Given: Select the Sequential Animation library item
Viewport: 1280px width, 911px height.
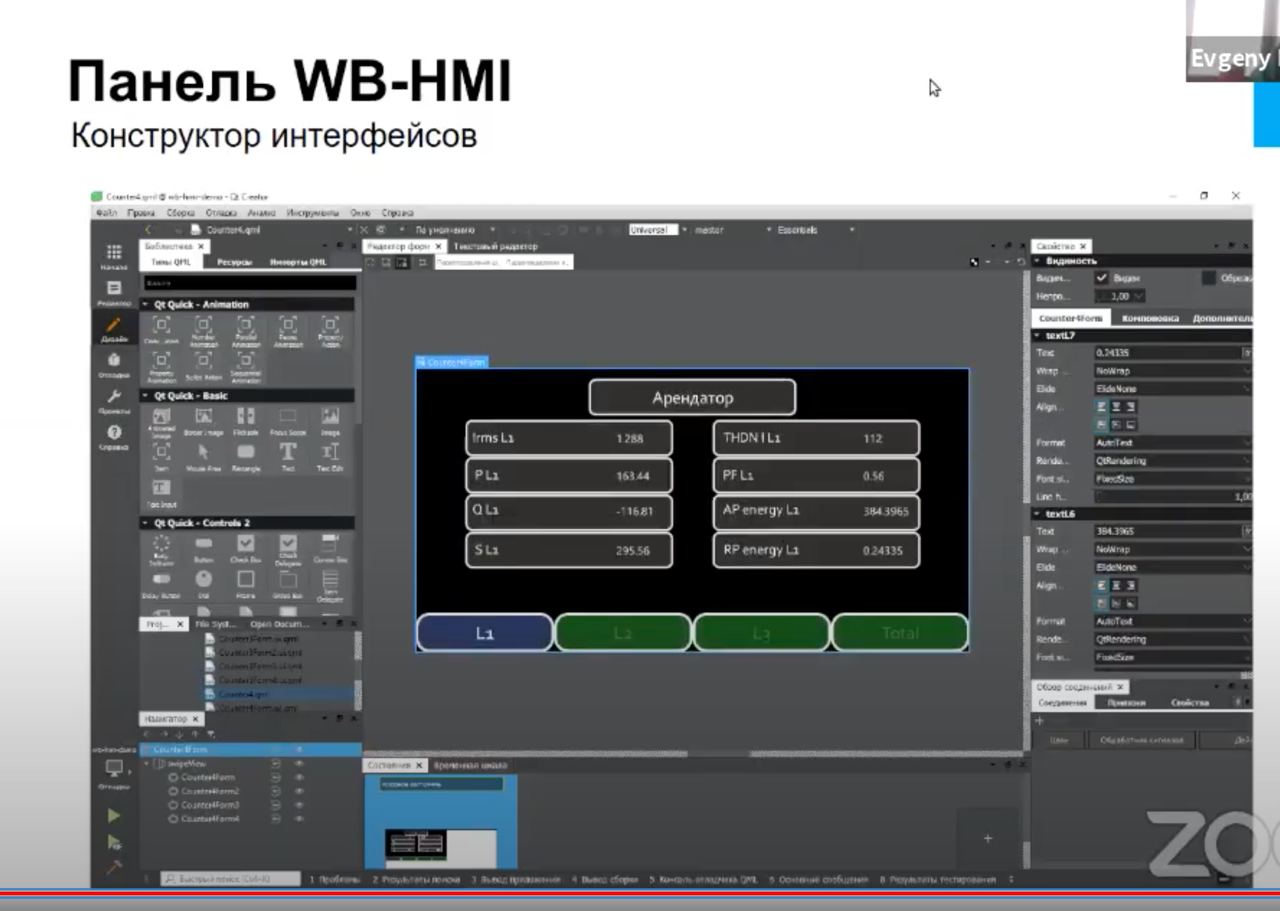Looking at the screenshot, I should click(245, 367).
